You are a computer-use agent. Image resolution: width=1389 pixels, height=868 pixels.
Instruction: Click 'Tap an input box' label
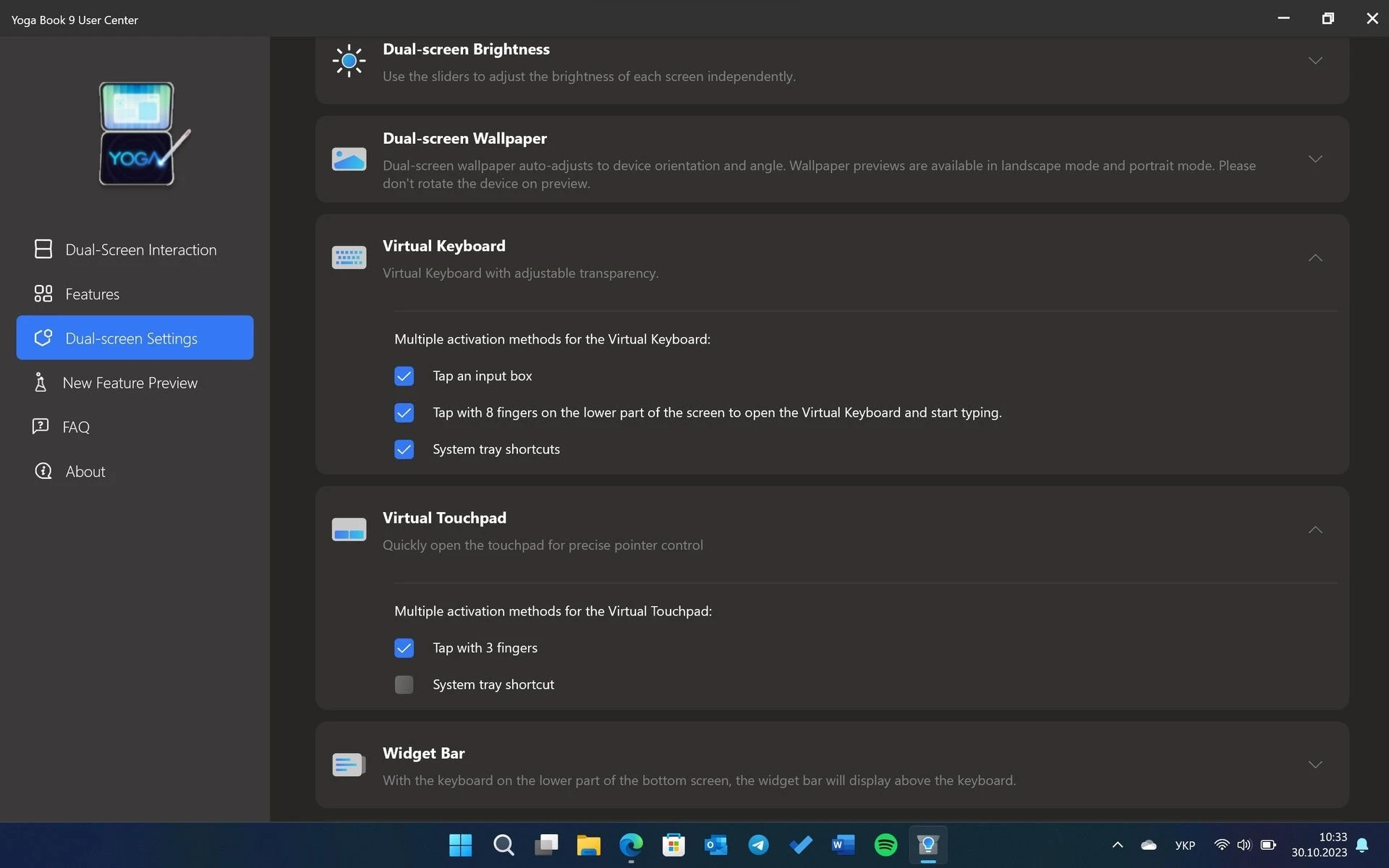coord(483,376)
